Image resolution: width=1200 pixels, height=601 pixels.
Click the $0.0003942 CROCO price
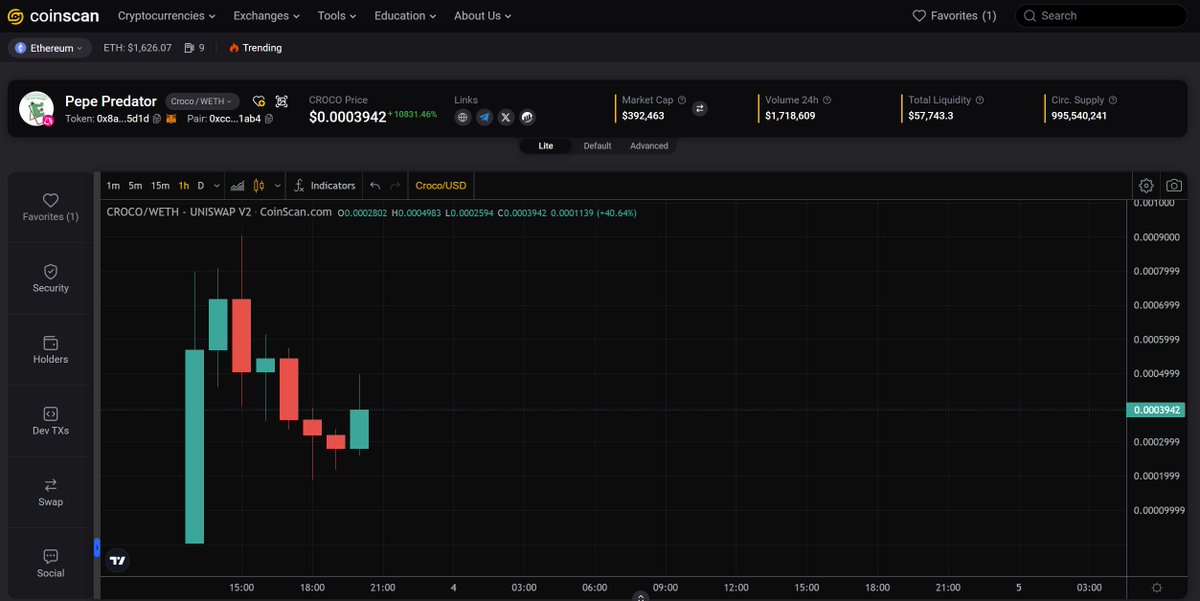347,117
